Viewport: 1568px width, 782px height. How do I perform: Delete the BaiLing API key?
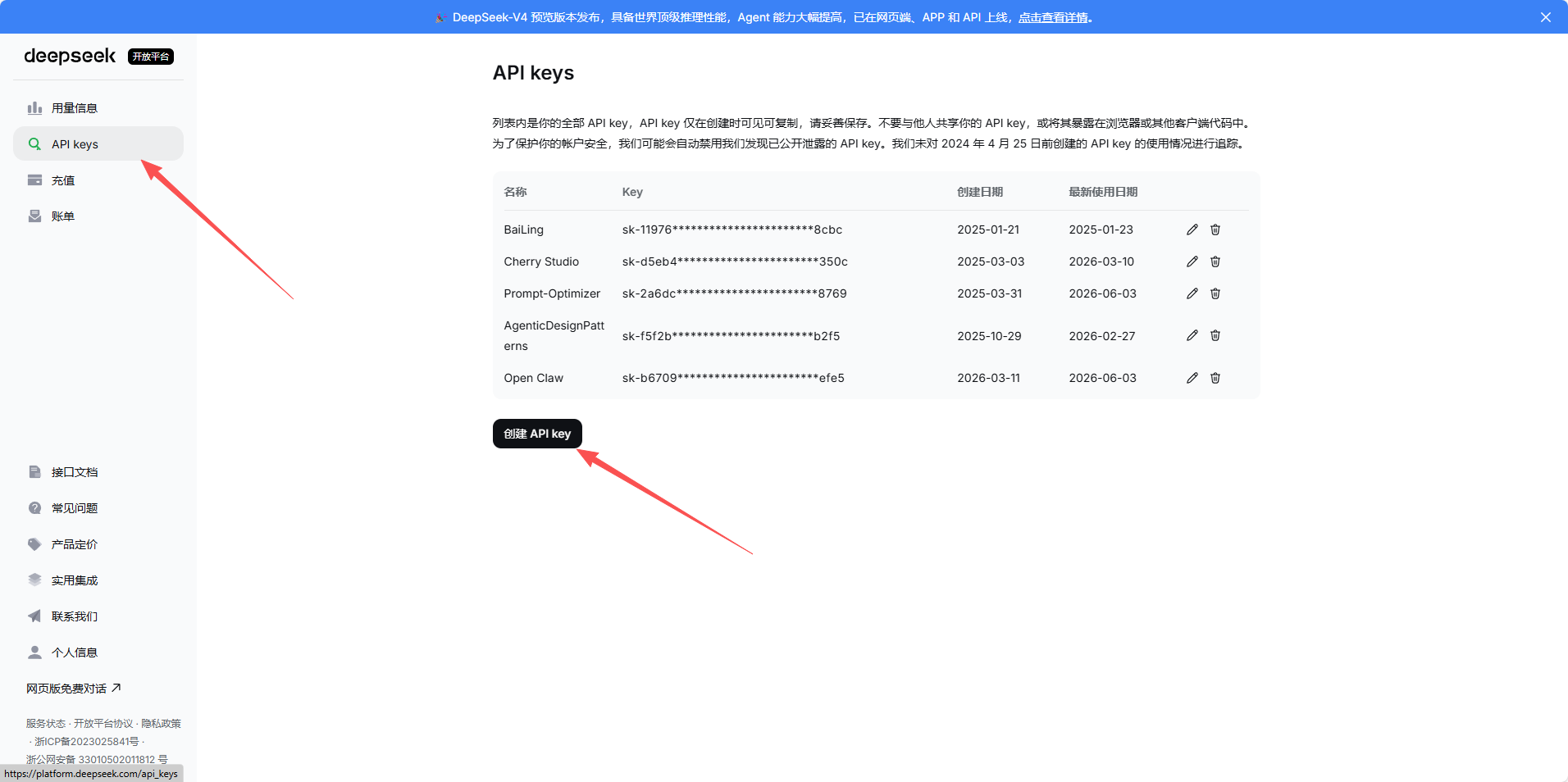[1215, 230]
